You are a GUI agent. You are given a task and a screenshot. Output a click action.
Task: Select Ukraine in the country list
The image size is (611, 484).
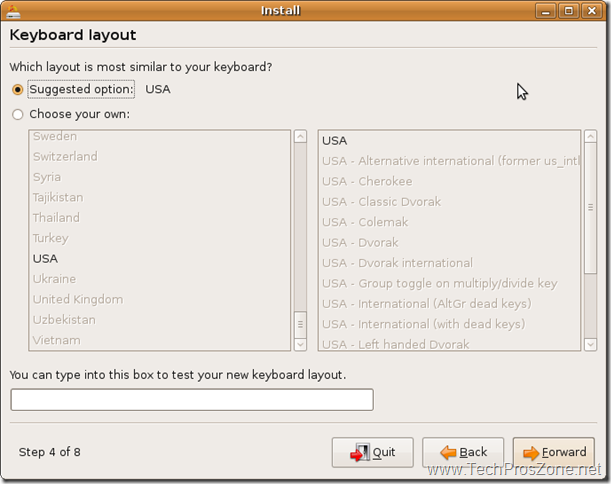click(159, 279)
